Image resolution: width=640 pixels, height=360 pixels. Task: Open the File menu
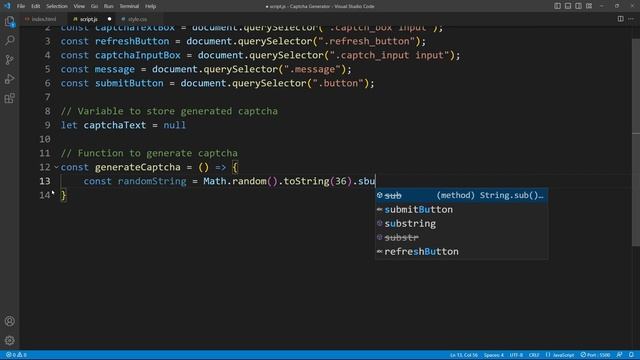click(x=21, y=6)
